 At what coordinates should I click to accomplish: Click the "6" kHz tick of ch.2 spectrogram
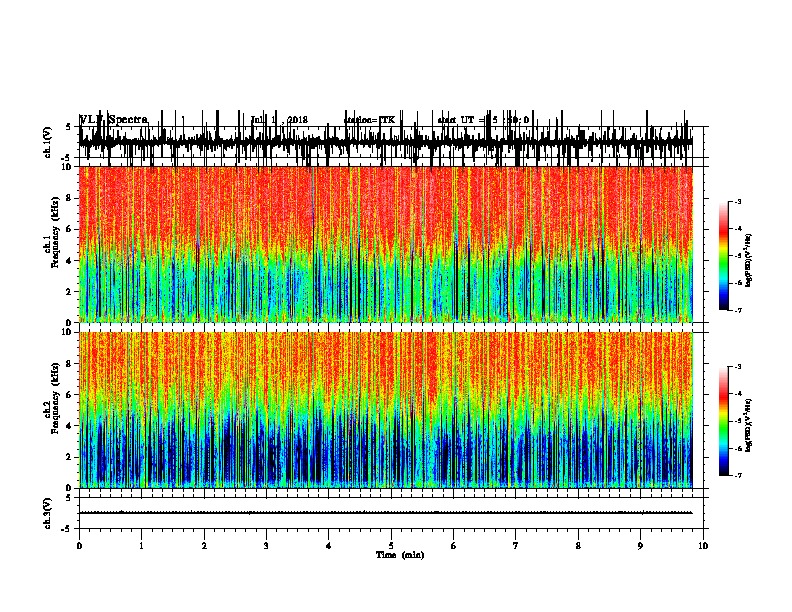pyautogui.click(x=70, y=395)
